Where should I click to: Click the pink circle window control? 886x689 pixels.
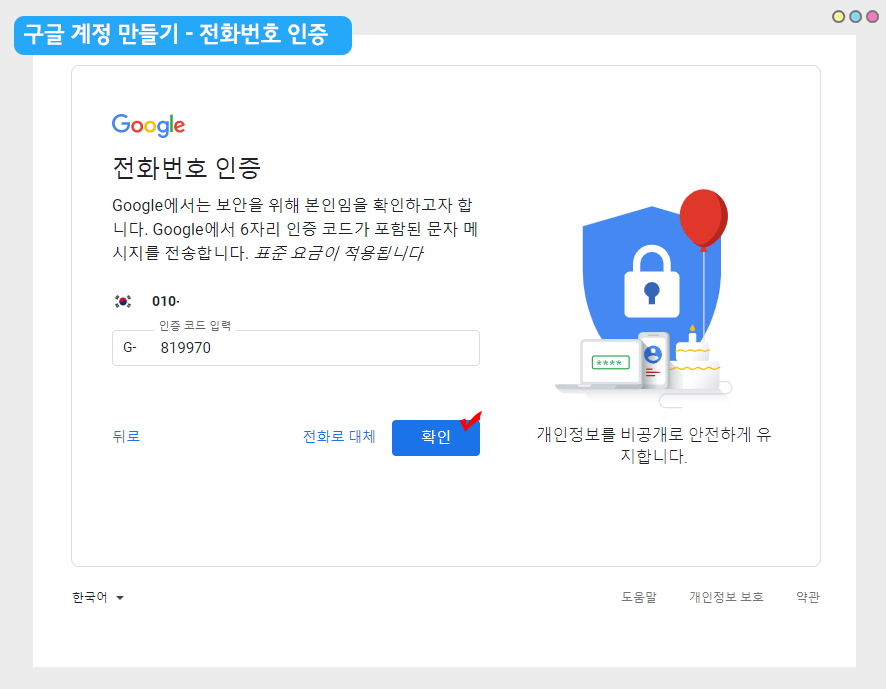point(871,16)
